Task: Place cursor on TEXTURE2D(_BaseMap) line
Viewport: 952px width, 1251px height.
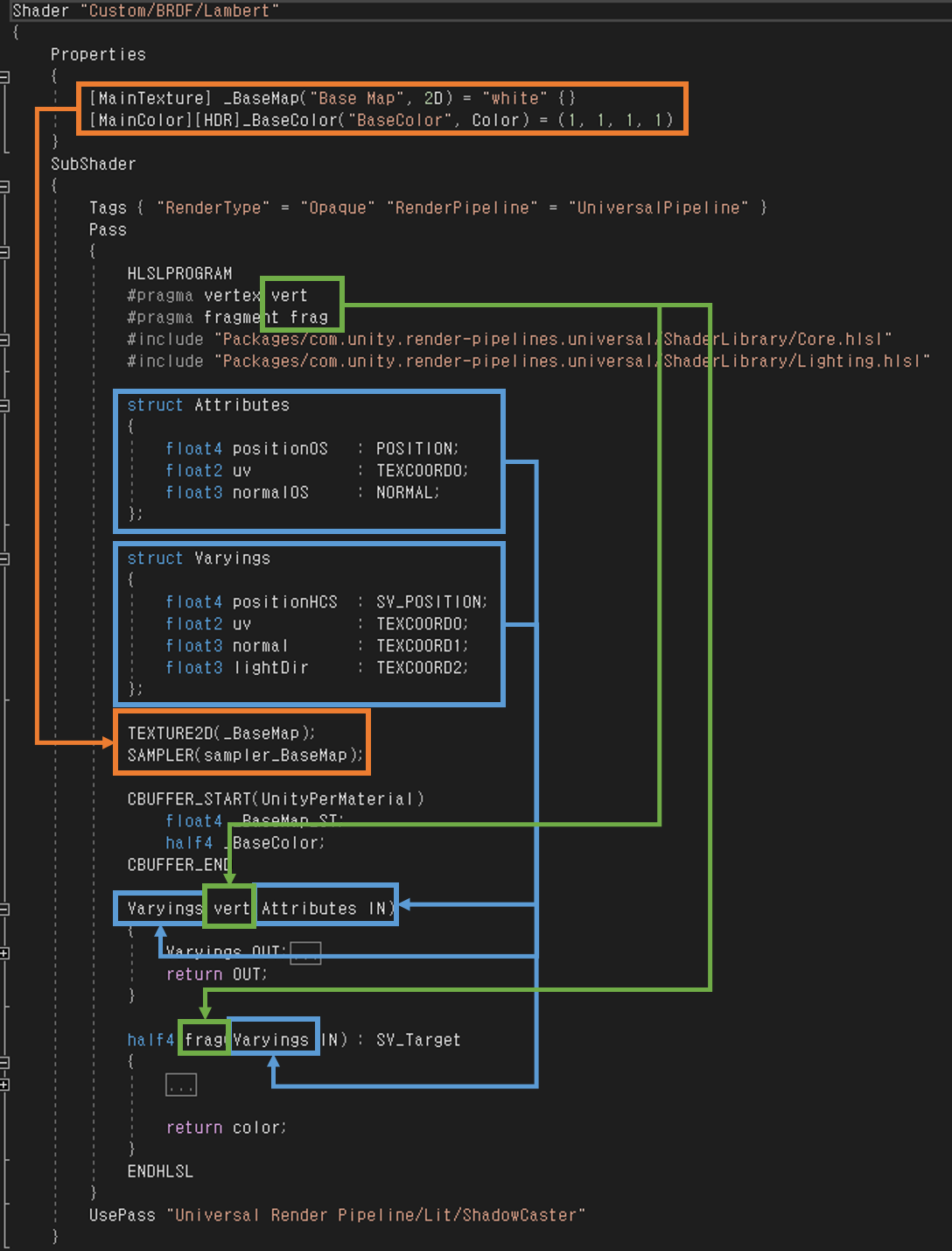Action: 220,733
